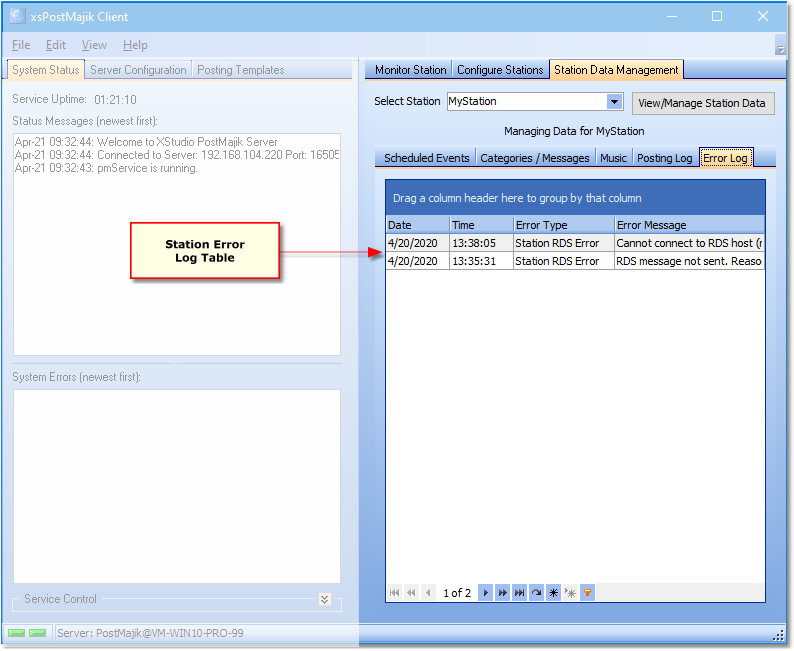
Task: Open the View menu
Action: (x=94, y=45)
